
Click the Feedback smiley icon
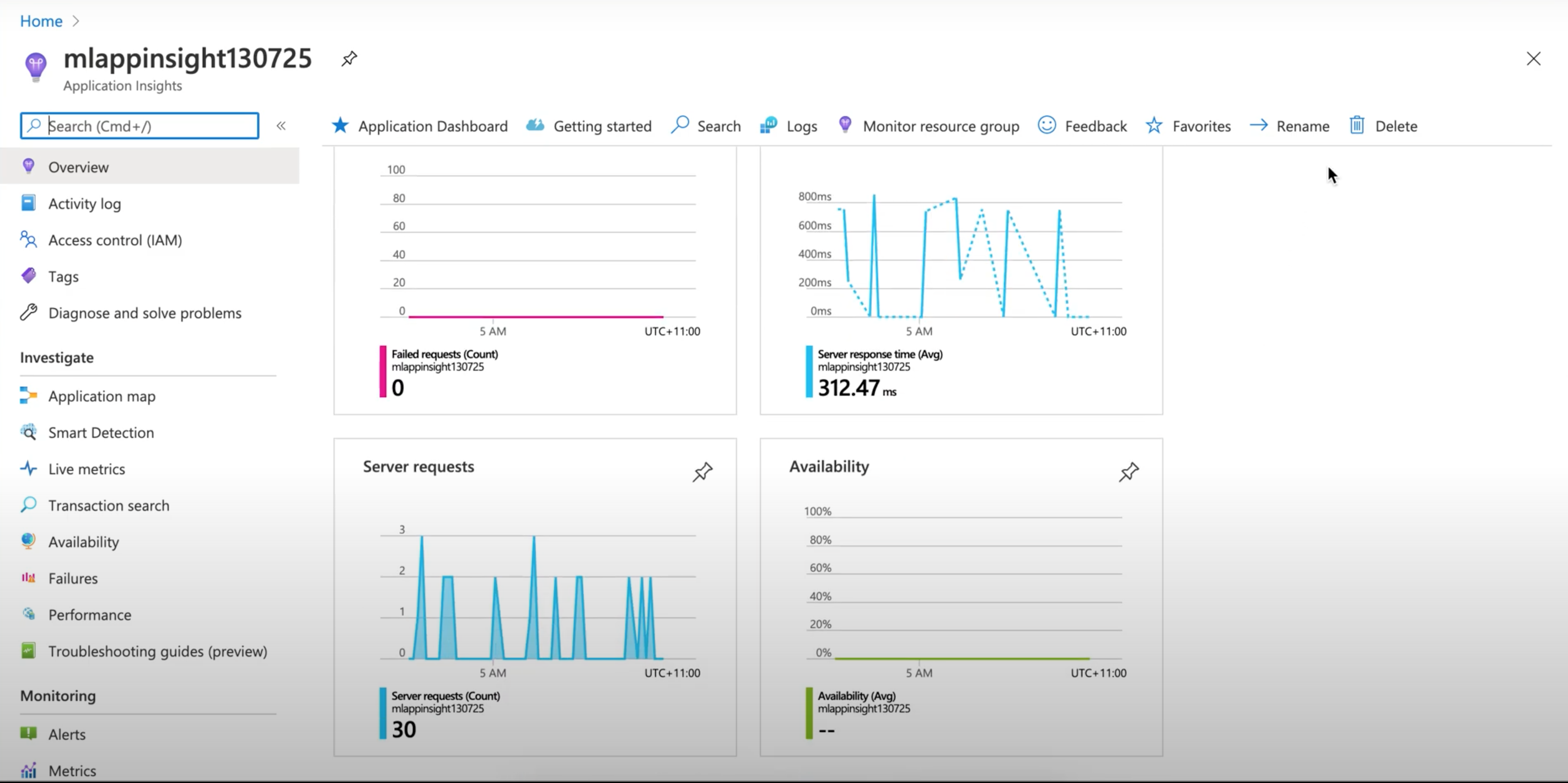click(1046, 125)
